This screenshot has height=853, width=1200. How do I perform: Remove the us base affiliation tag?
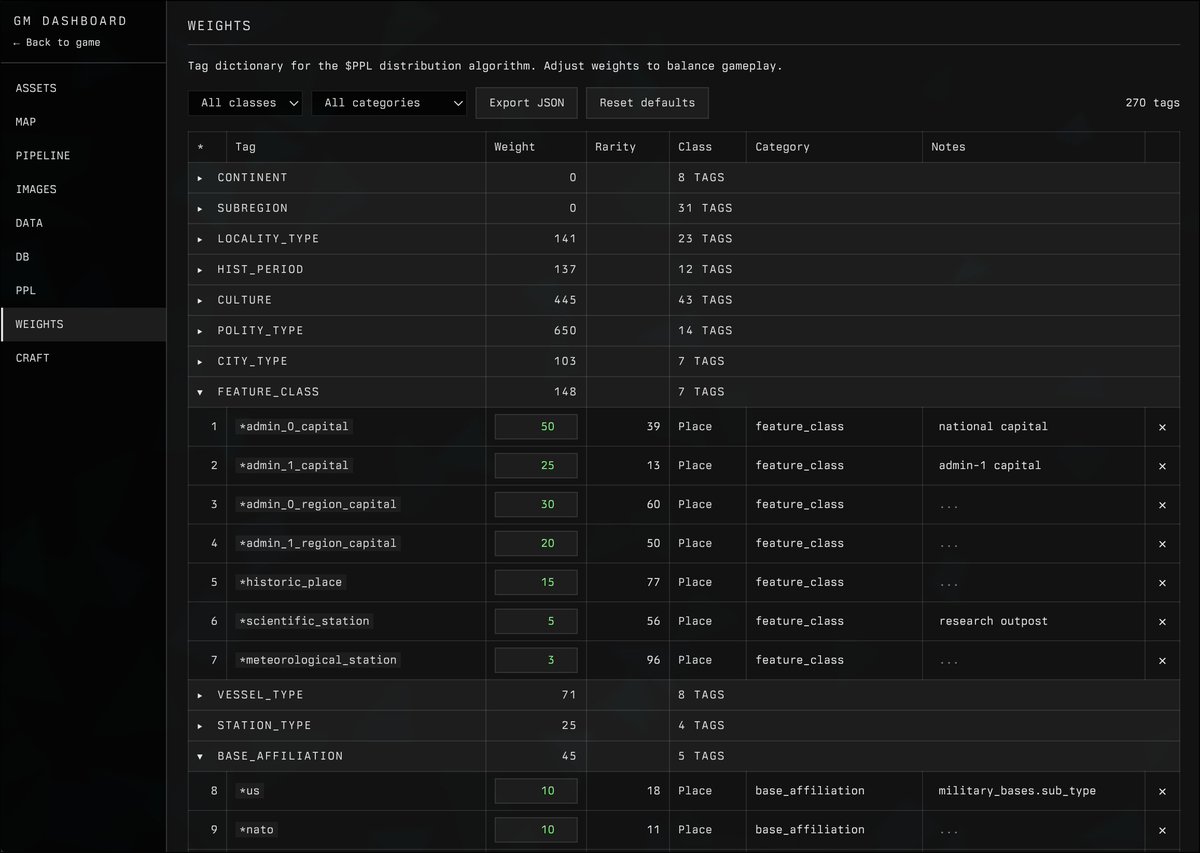click(x=1162, y=791)
